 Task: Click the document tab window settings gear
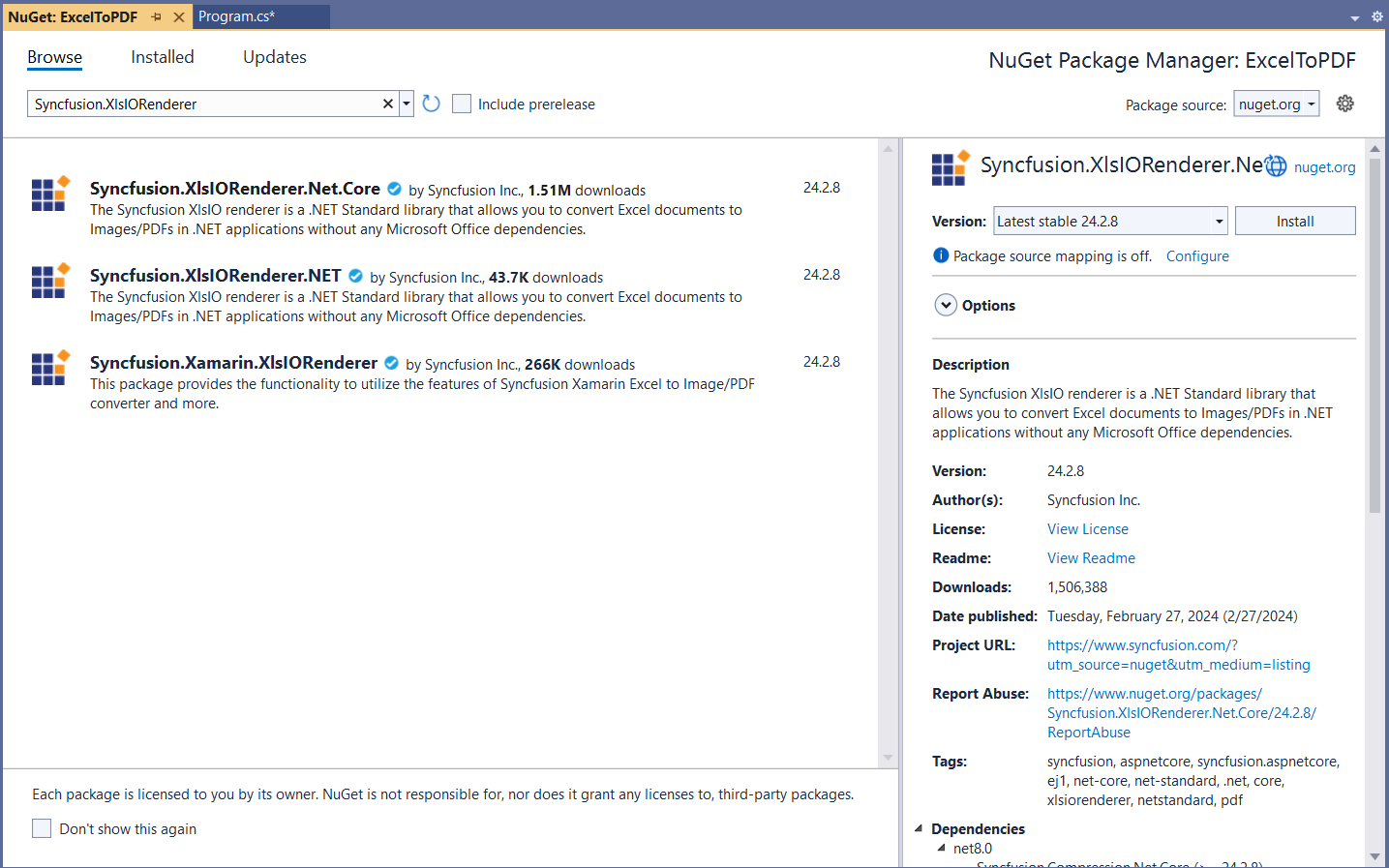coord(1376,16)
